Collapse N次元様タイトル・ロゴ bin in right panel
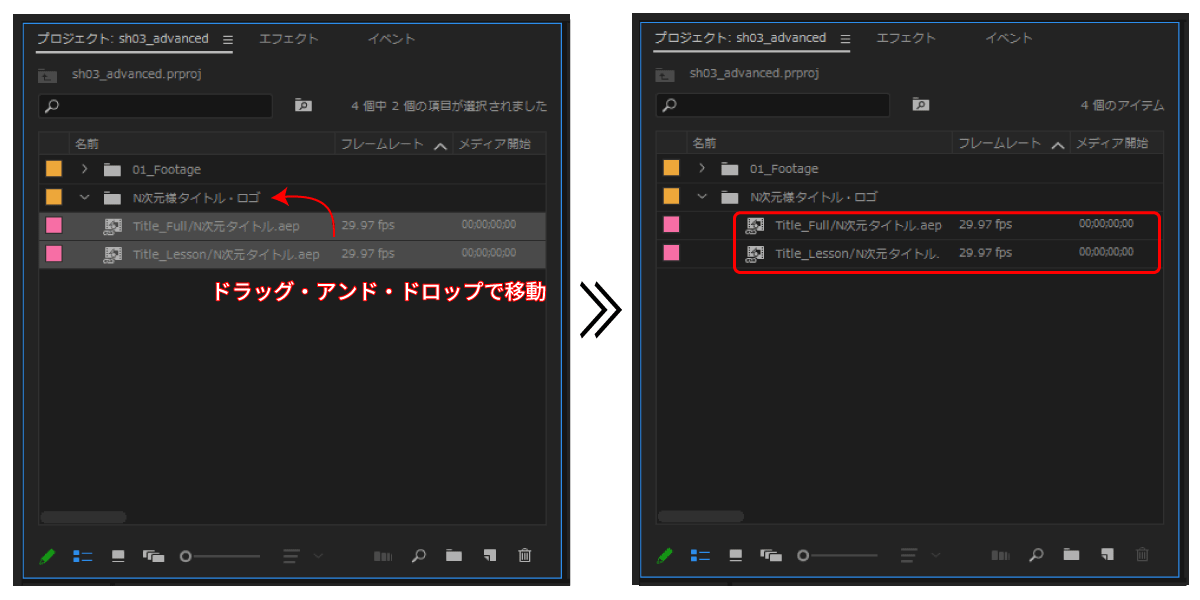This screenshot has width=1200, height=600. pyautogui.click(x=703, y=197)
